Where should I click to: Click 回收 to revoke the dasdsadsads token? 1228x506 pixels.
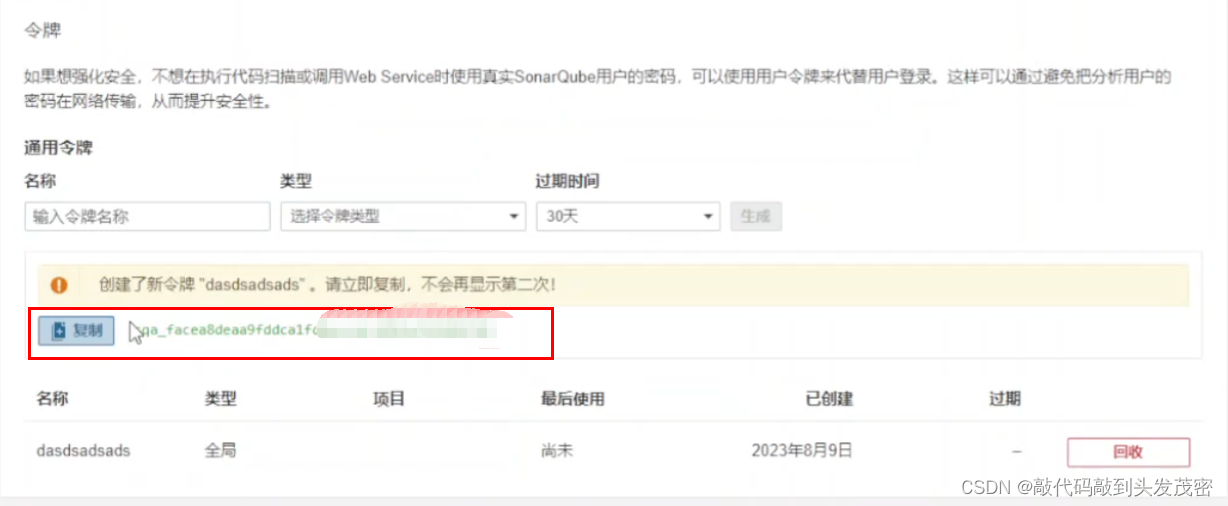[1127, 452]
